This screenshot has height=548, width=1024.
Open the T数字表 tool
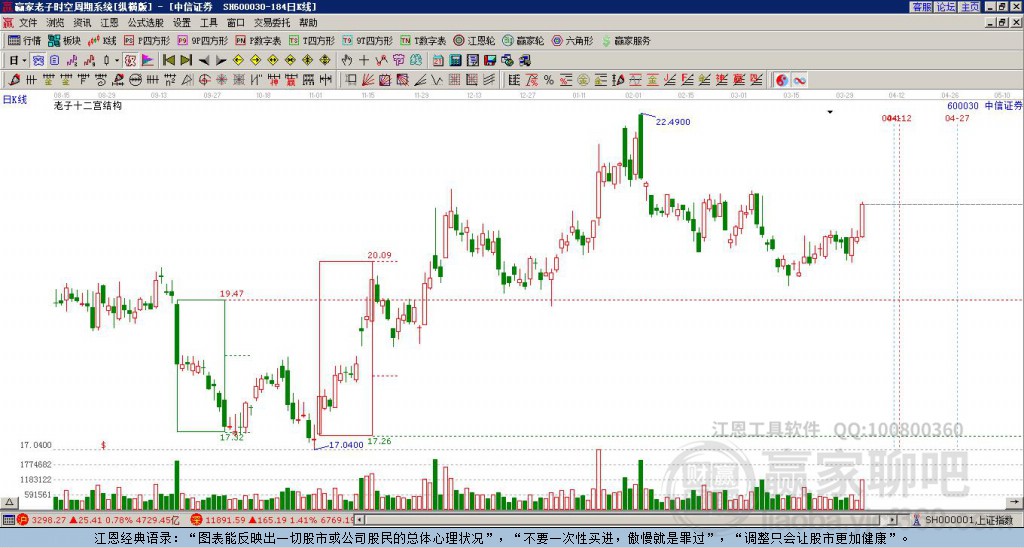click(x=423, y=40)
